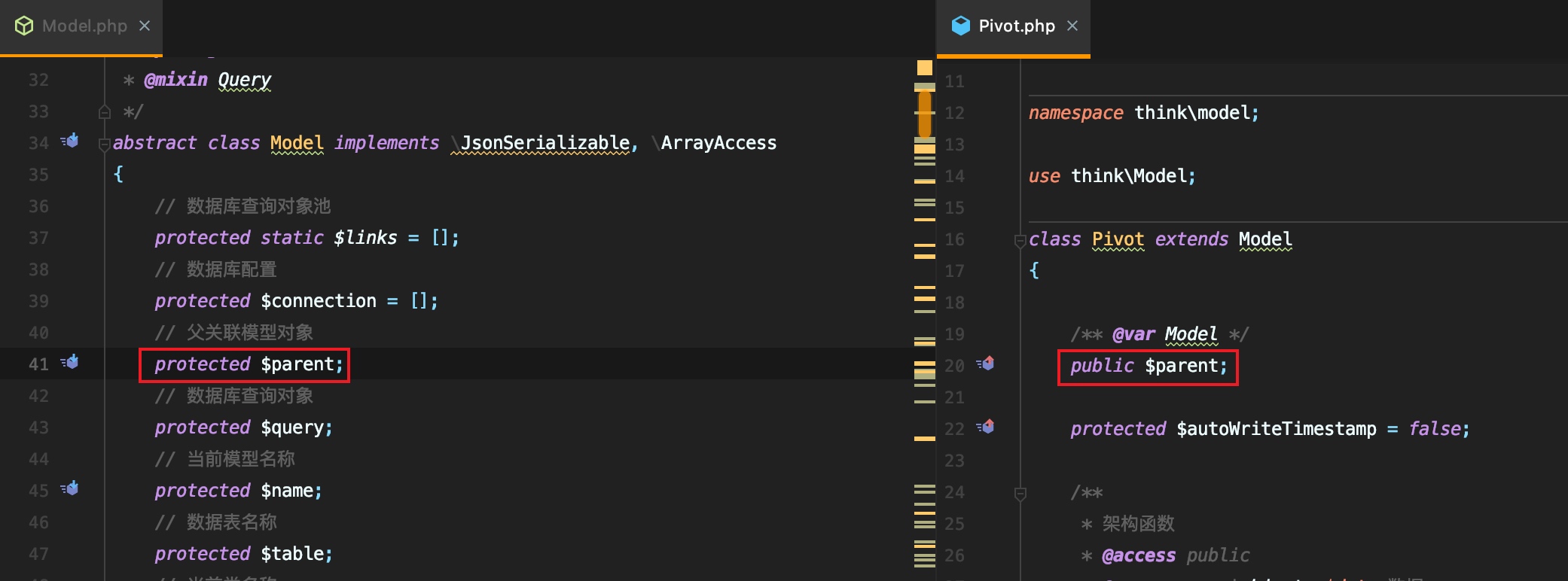Collapse the doc comment fold on line 33

(x=105, y=112)
